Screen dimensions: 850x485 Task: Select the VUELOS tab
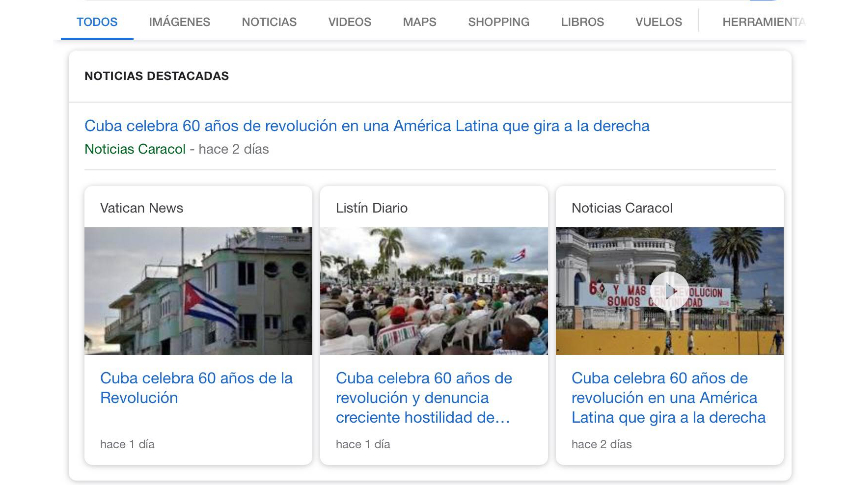[x=659, y=22]
